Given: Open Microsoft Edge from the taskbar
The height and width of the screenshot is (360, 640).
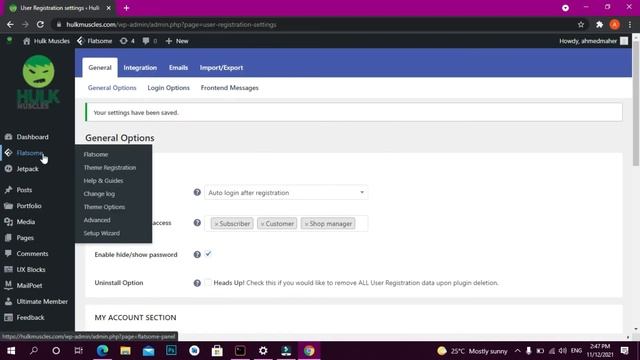Looking at the screenshot, I should (x=102, y=351).
